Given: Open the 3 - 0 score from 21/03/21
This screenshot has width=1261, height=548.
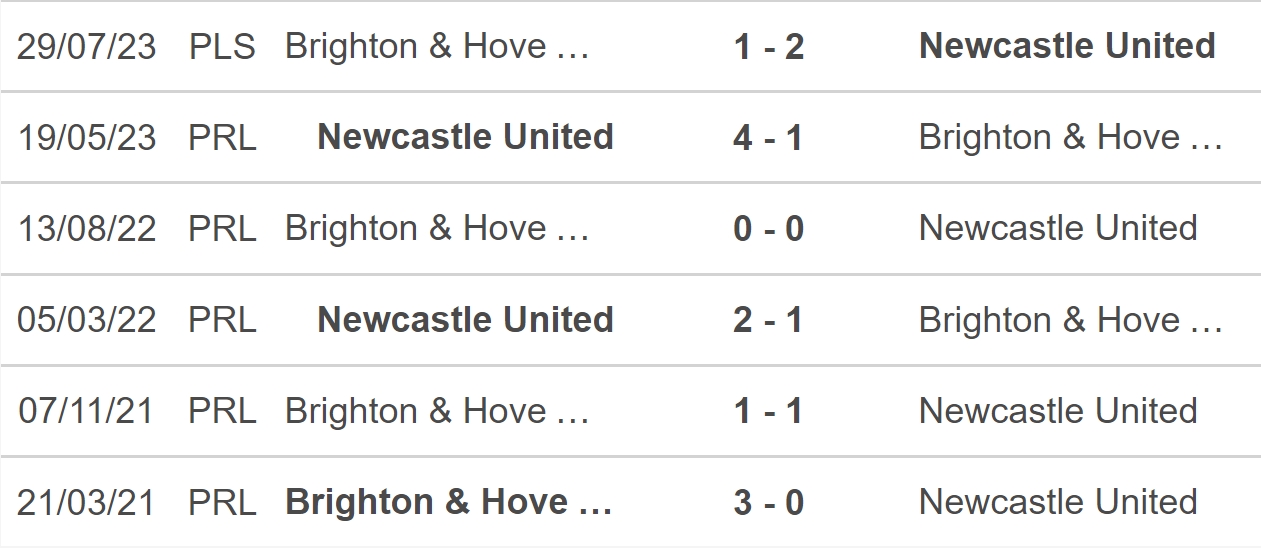Looking at the screenshot, I should pos(768,502).
